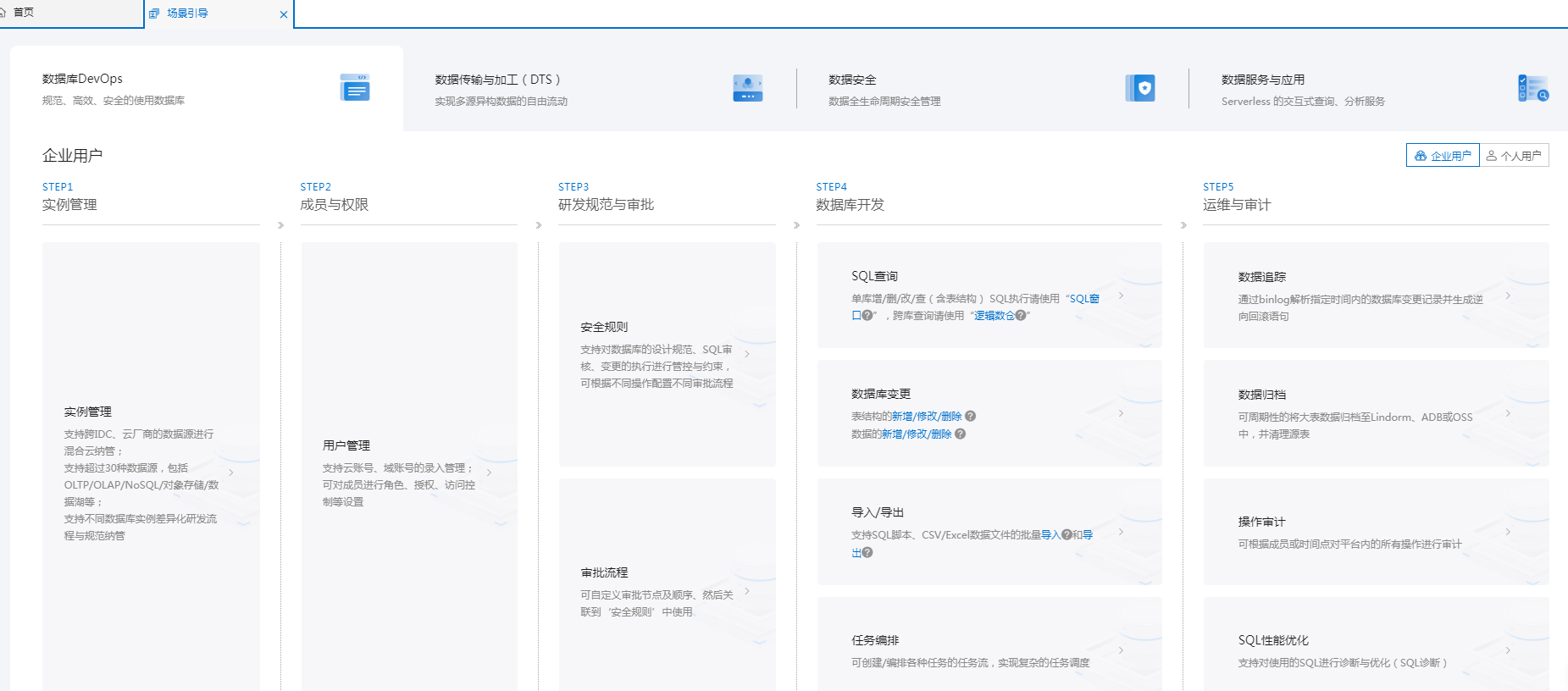1568x691 pixels.
Task: Click 新增/修改/删除 link for 表结构
Action: [927, 417]
